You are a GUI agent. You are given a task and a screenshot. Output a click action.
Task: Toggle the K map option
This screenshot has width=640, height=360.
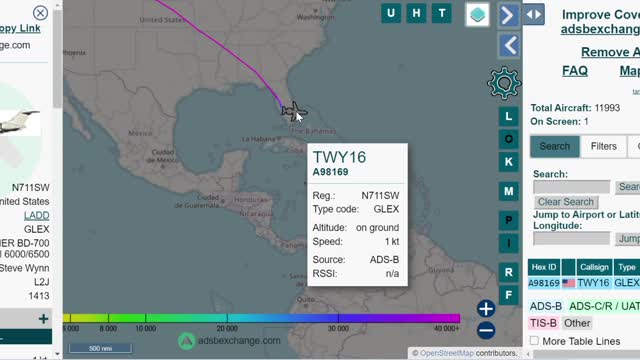click(x=509, y=162)
